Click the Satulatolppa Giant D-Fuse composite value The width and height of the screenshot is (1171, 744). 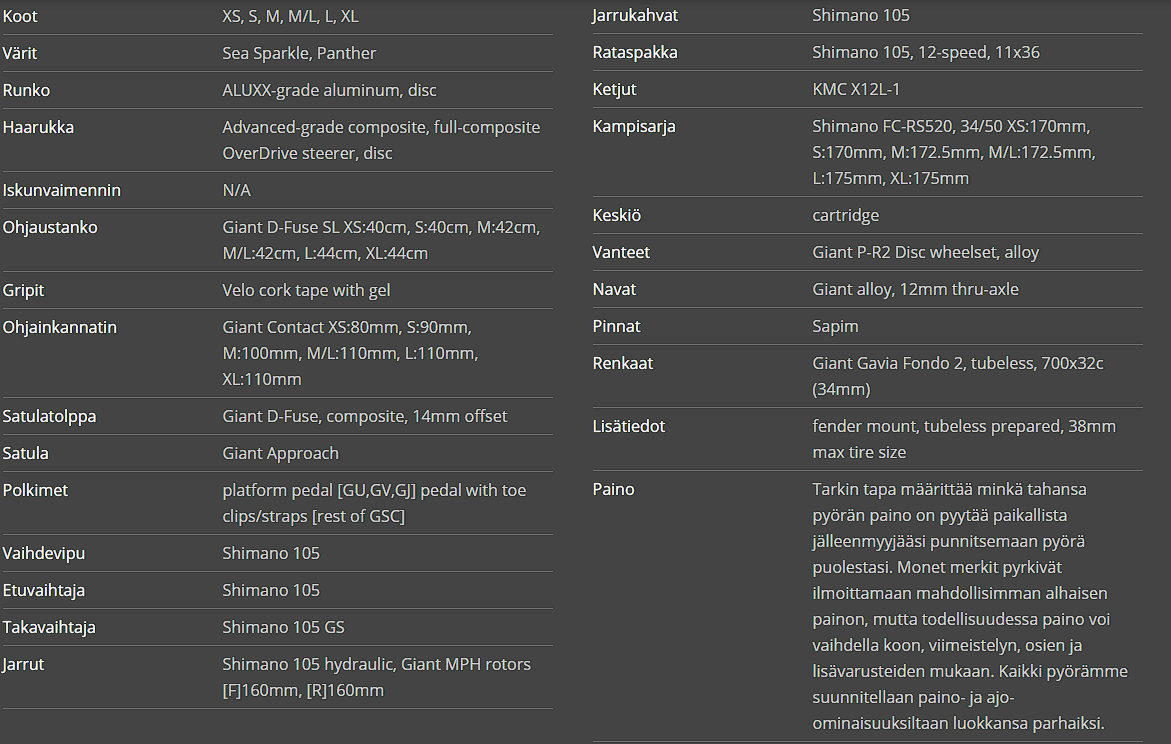click(364, 416)
